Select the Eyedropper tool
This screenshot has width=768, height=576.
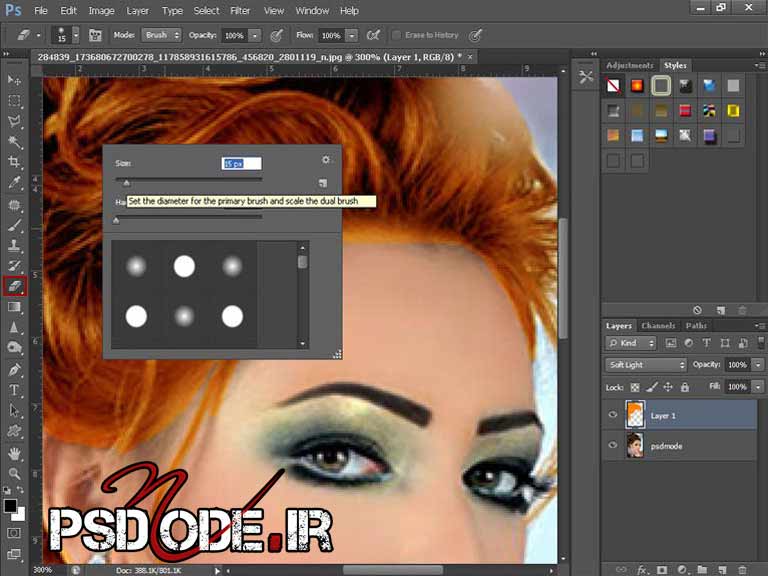(14, 182)
